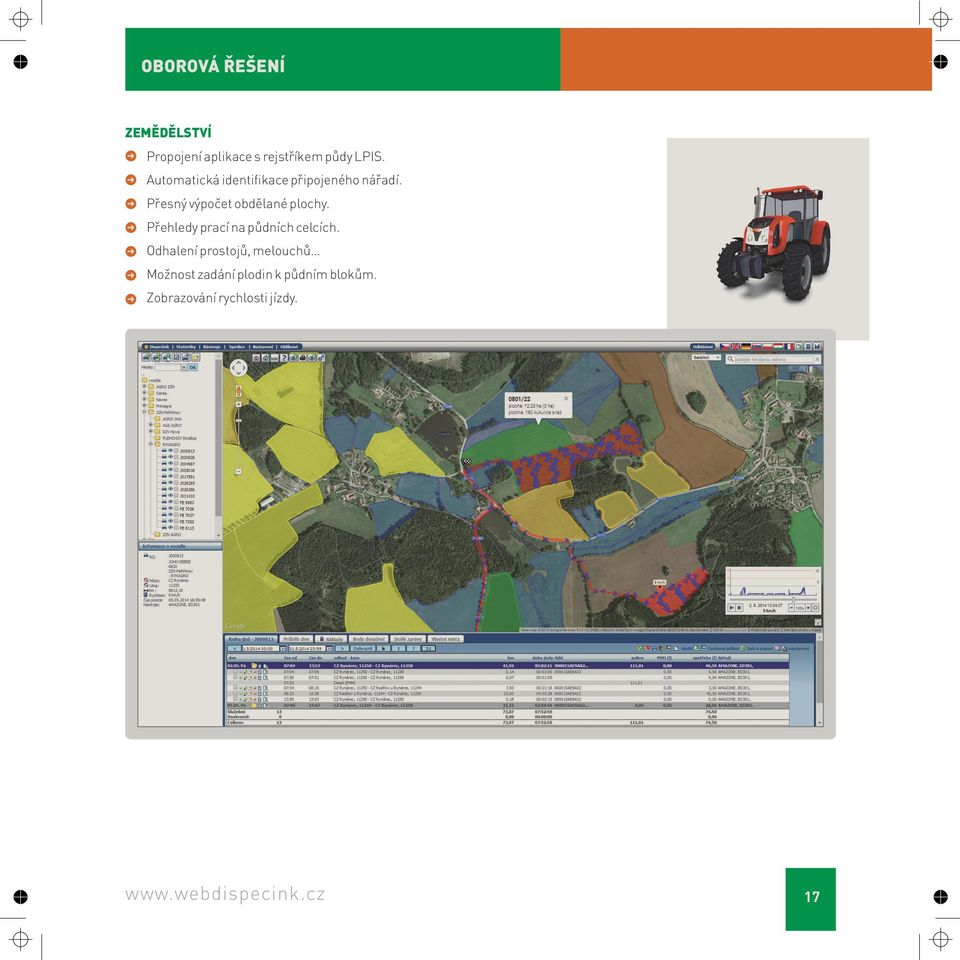Close the speed graph panel

[x=817, y=571]
